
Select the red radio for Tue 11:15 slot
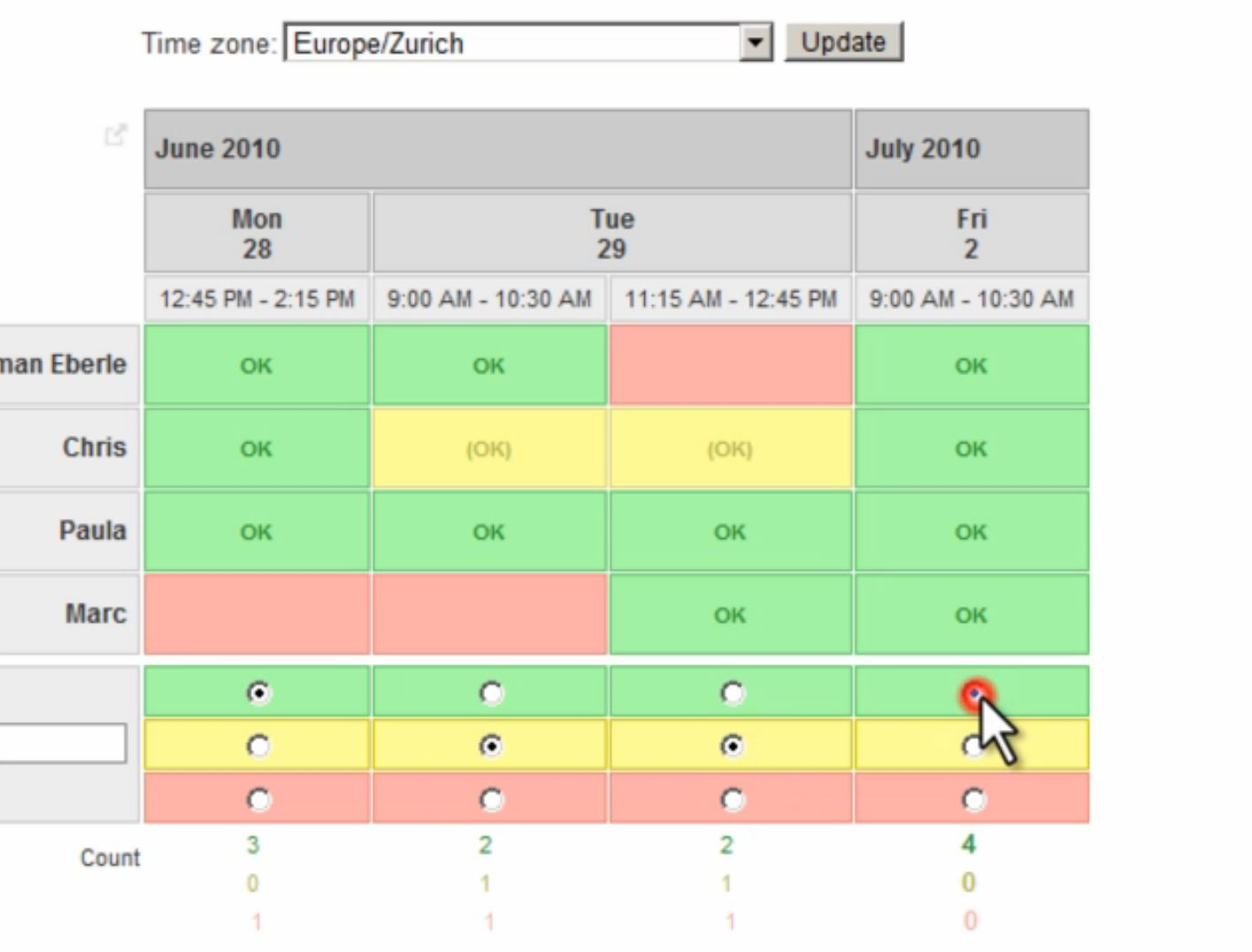[x=731, y=799]
